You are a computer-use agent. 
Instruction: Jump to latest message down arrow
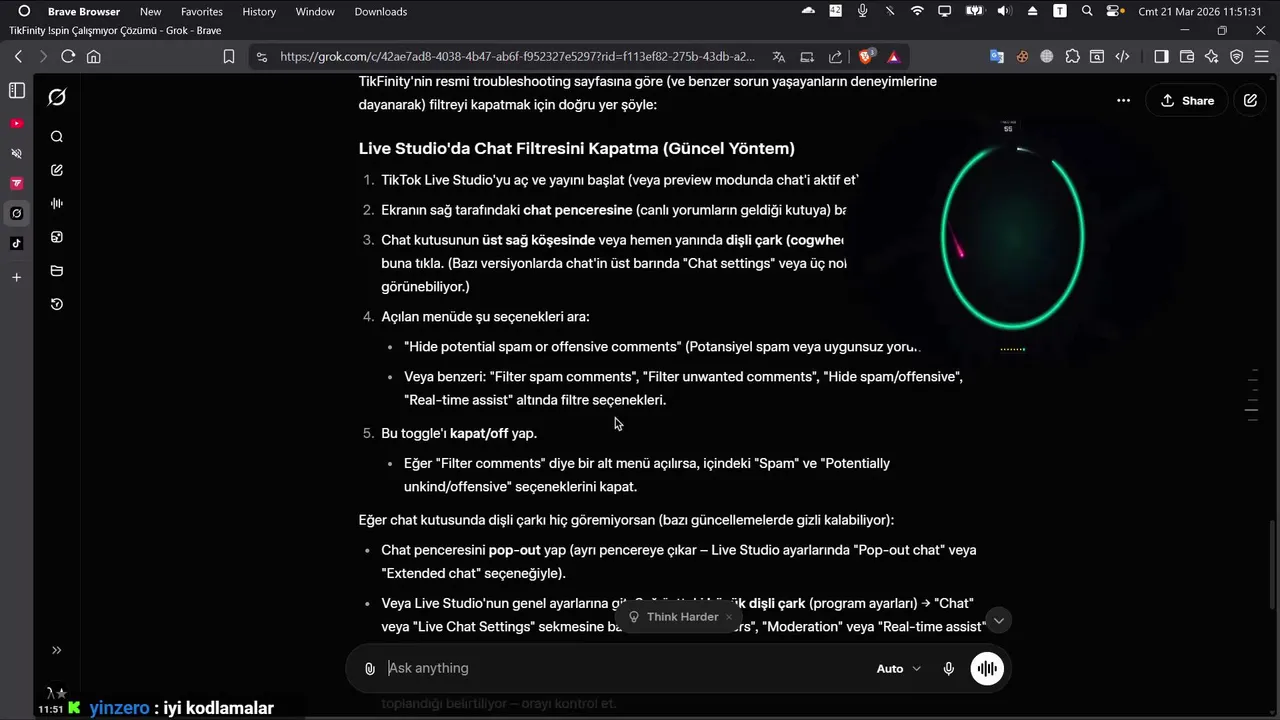coord(998,621)
